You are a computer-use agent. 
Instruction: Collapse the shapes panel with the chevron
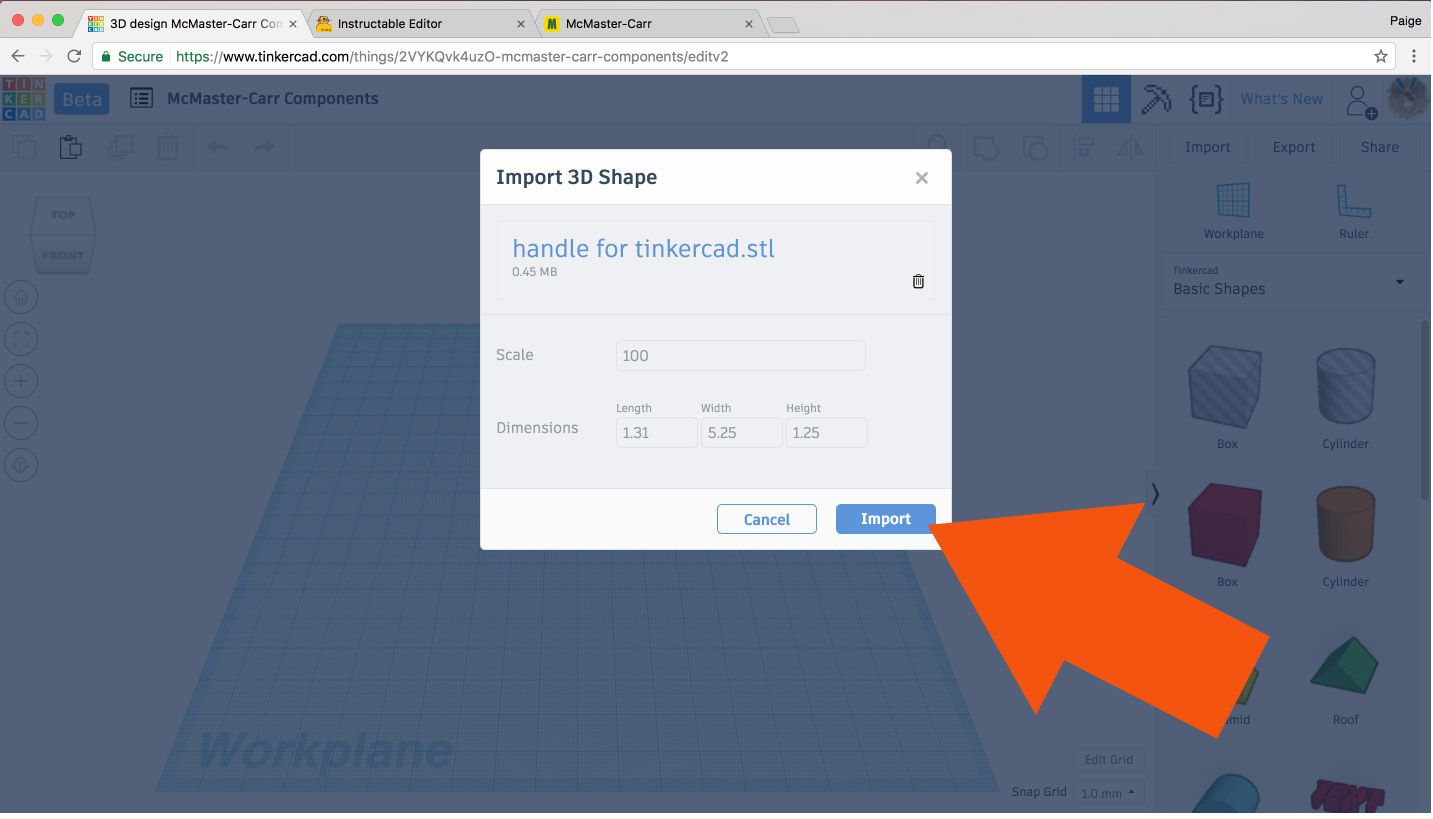click(x=1154, y=494)
